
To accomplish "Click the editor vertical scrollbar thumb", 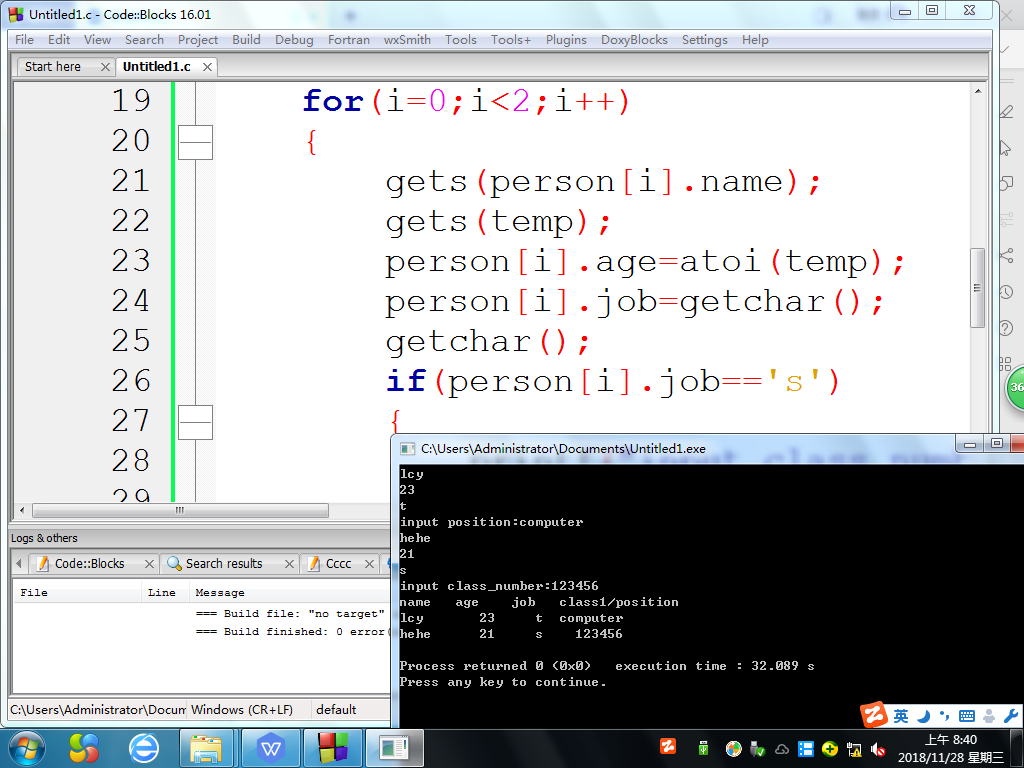I will [x=978, y=288].
